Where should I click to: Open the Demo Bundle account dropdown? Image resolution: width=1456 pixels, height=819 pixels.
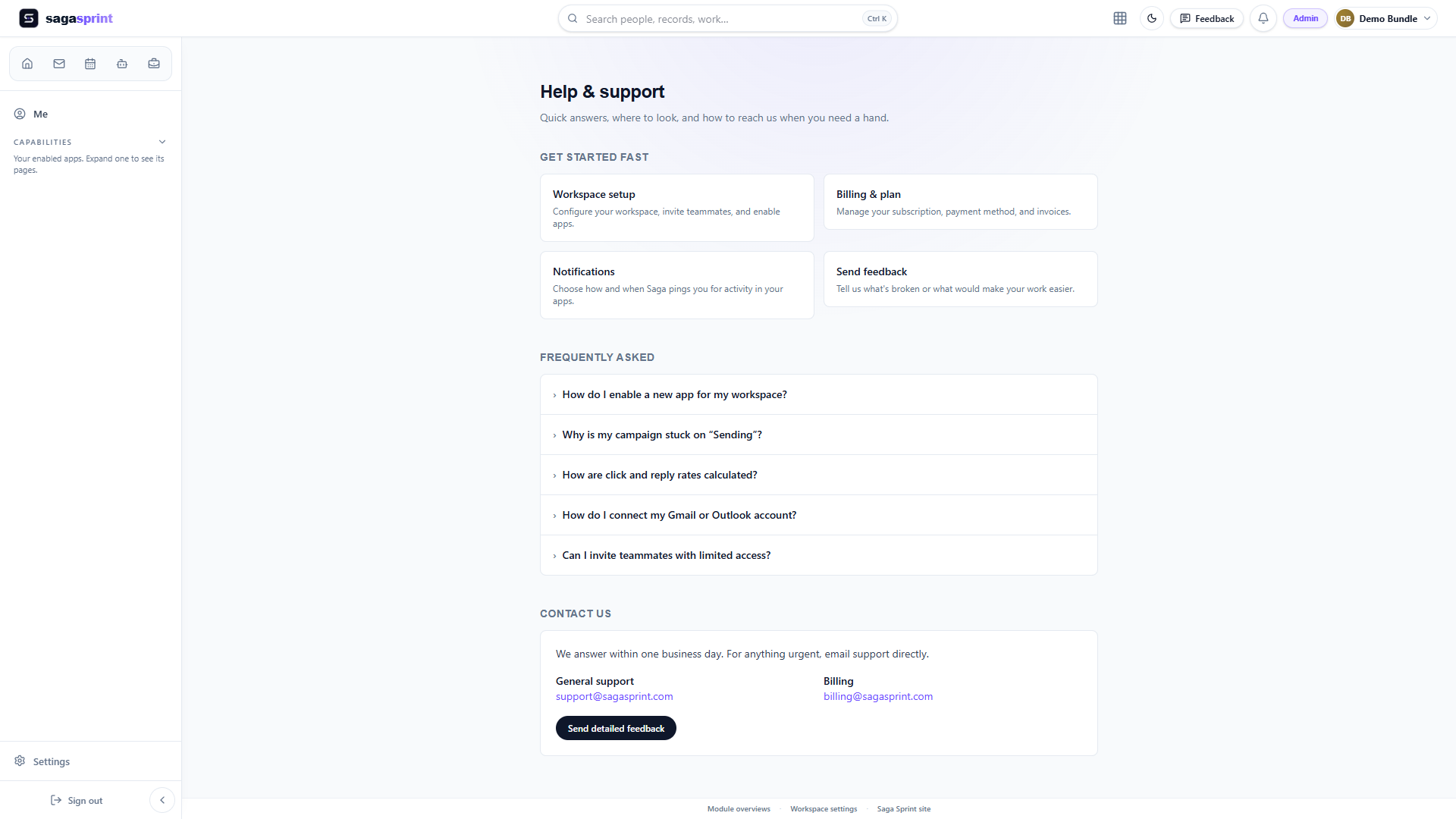point(1385,18)
